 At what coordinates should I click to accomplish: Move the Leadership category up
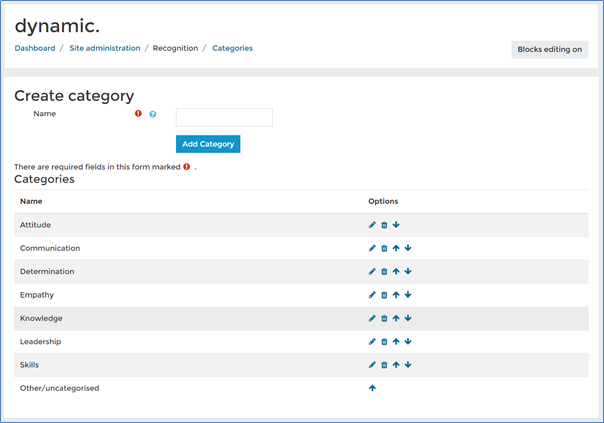pyautogui.click(x=396, y=342)
